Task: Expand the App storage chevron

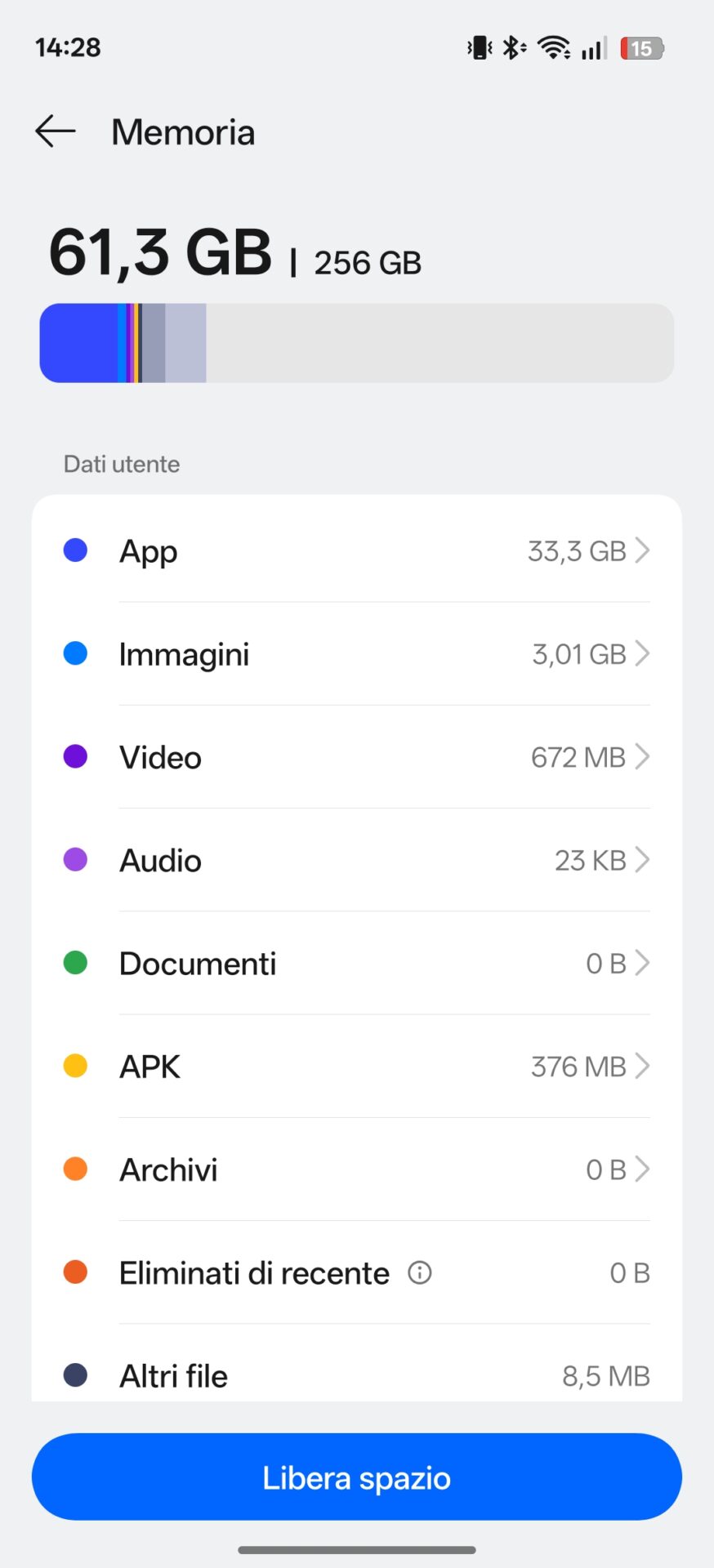Action: (x=643, y=550)
